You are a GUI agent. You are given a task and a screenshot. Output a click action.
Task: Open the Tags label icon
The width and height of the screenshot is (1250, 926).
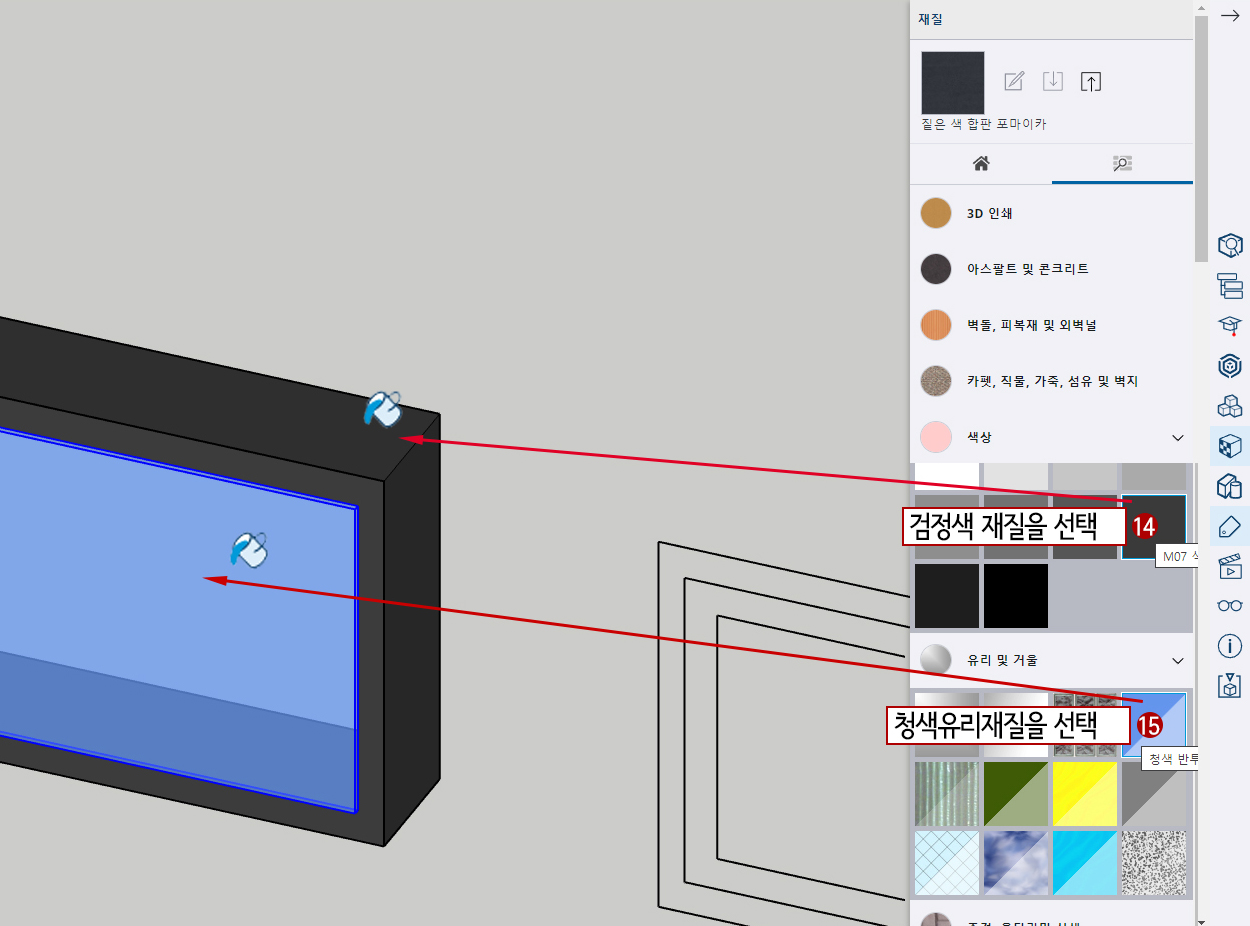pyautogui.click(x=1230, y=525)
